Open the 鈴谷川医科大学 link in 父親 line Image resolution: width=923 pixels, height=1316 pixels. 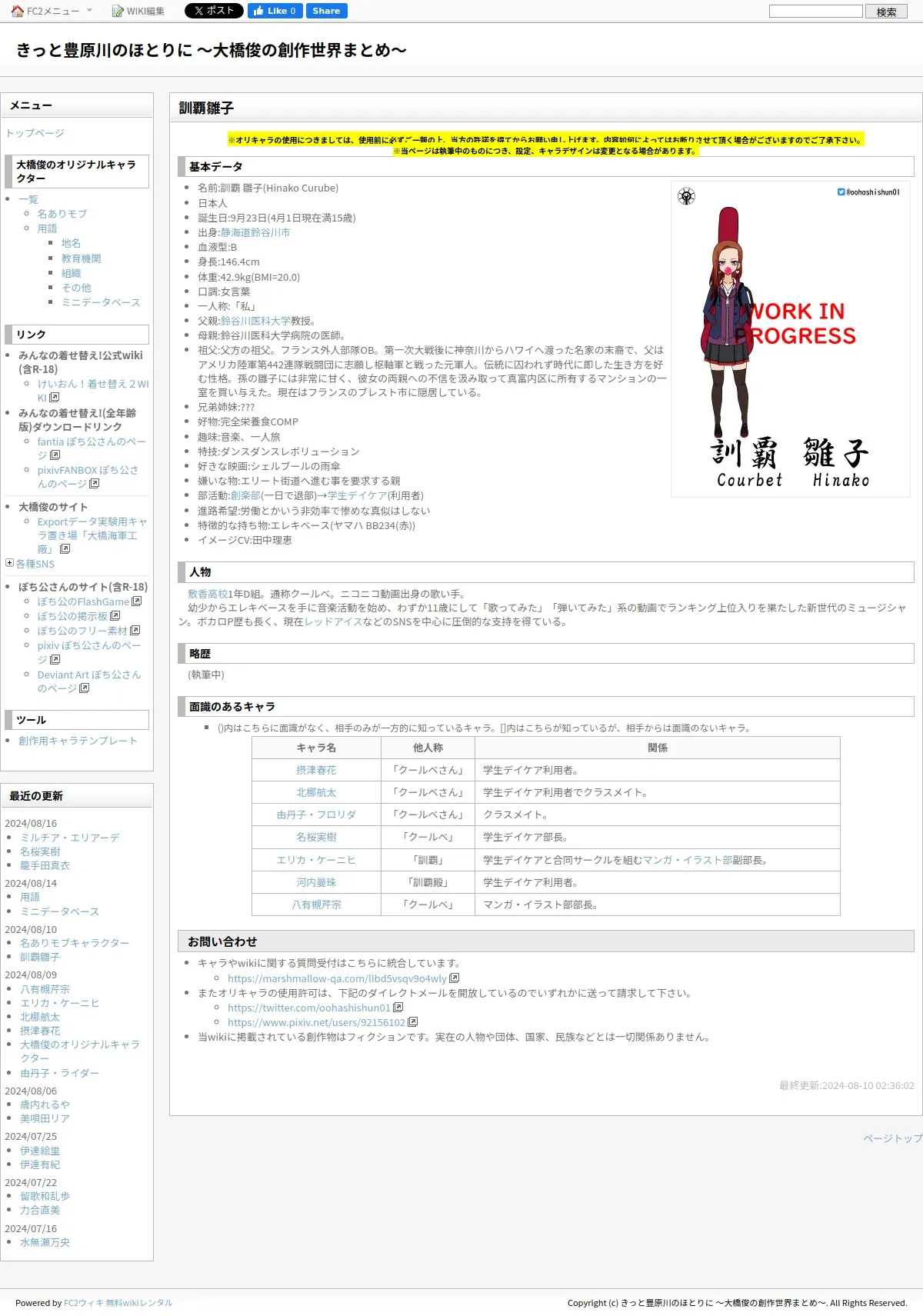[255, 321]
